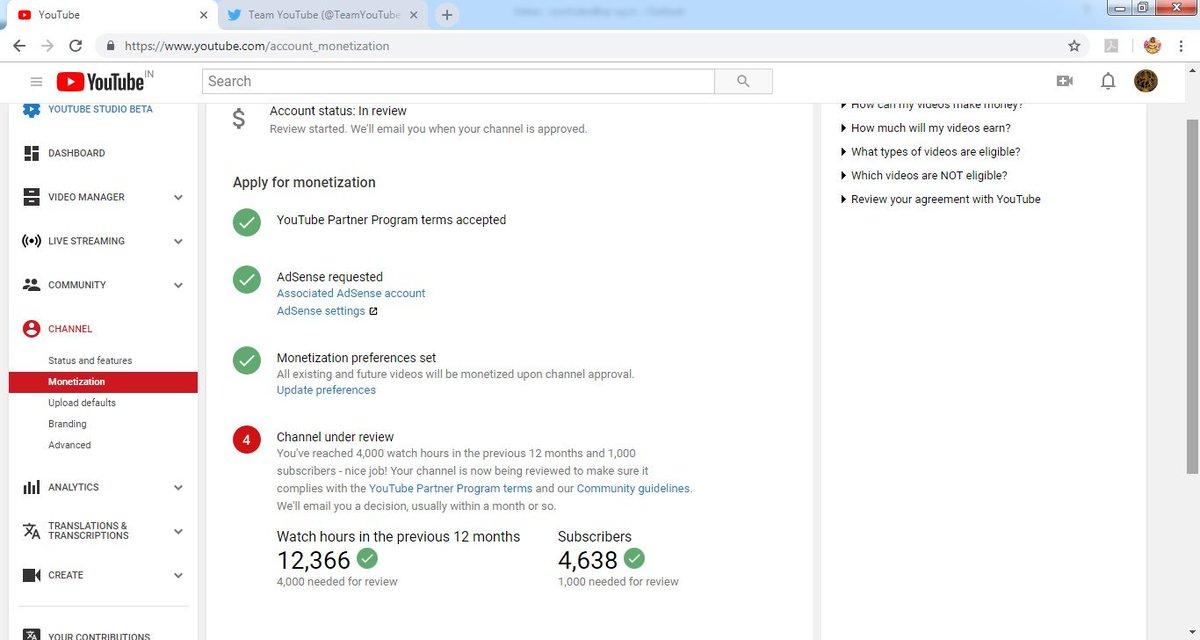
Task: Open Community guidelines link
Action: tap(633, 488)
